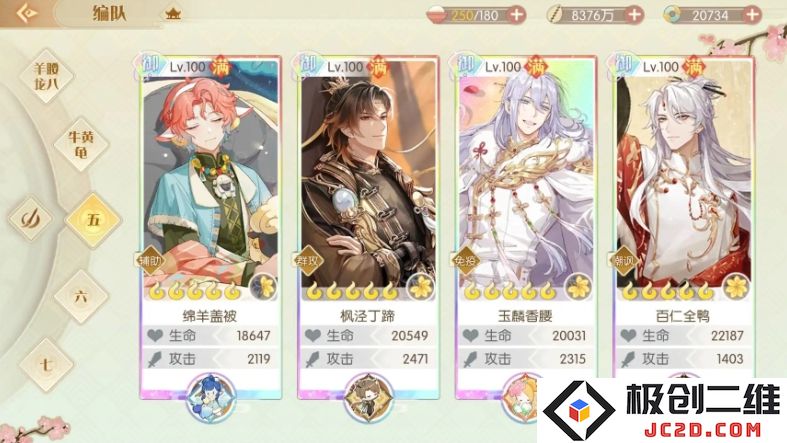787x443 pixels.
Task: Tap the 辅助 role badge on 绵羊盖被
Action: [x=150, y=260]
